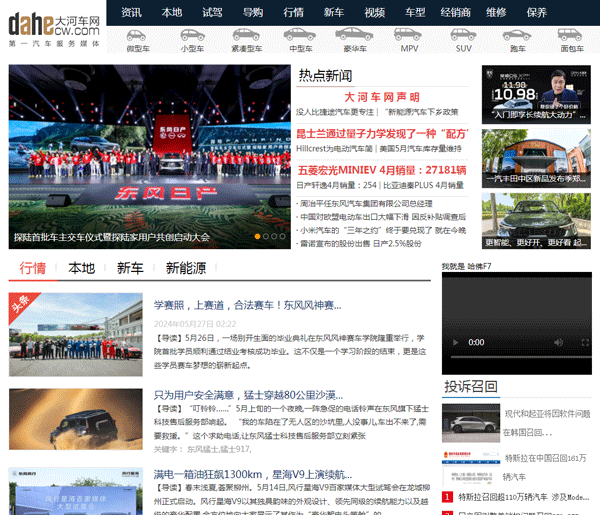Play the 哈佛F7 video

click(455, 342)
